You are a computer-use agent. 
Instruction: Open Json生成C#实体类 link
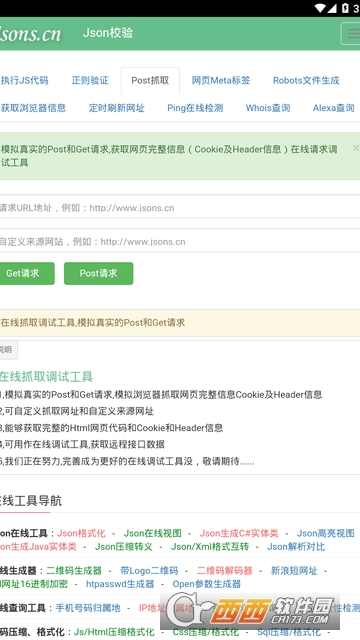point(239,533)
